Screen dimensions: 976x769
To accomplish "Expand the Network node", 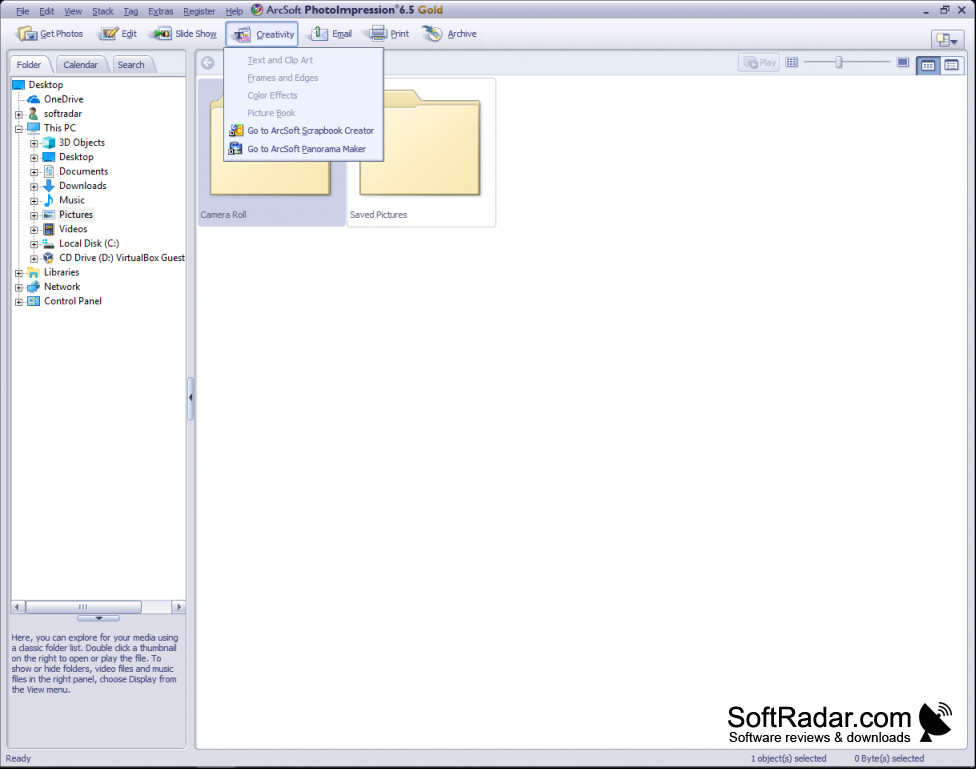I will tap(19, 288).
